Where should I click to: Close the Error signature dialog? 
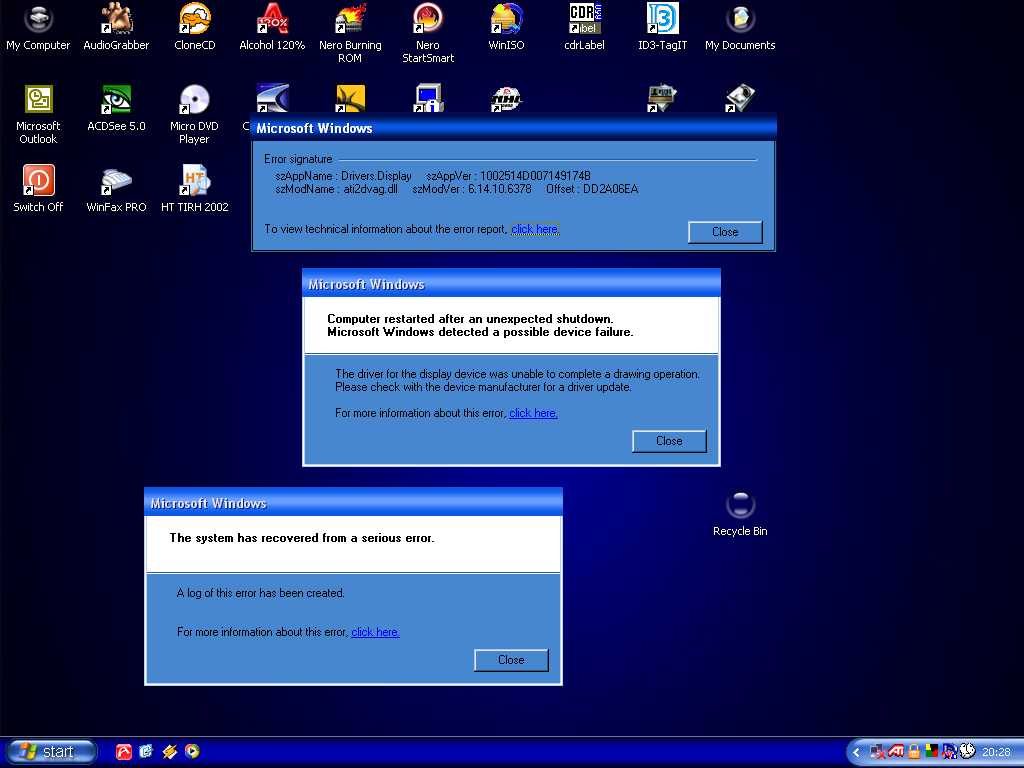pos(725,232)
